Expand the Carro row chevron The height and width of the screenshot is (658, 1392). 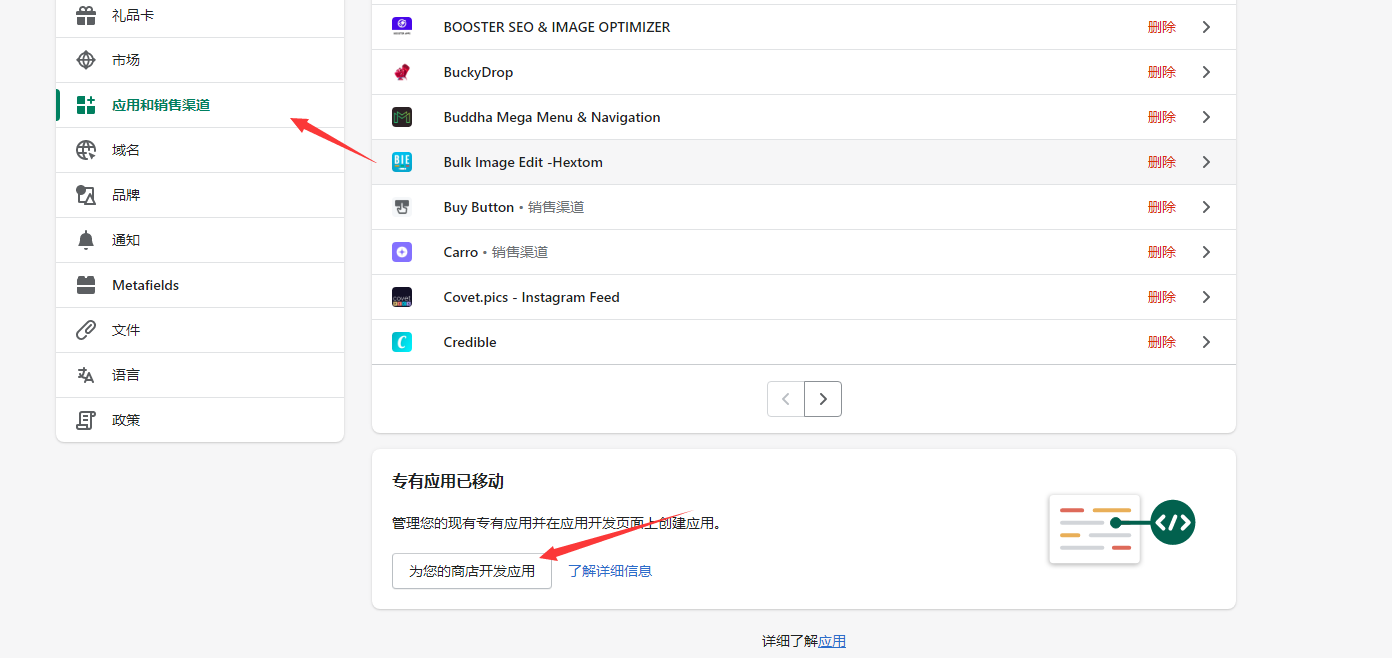[1206, 252]
